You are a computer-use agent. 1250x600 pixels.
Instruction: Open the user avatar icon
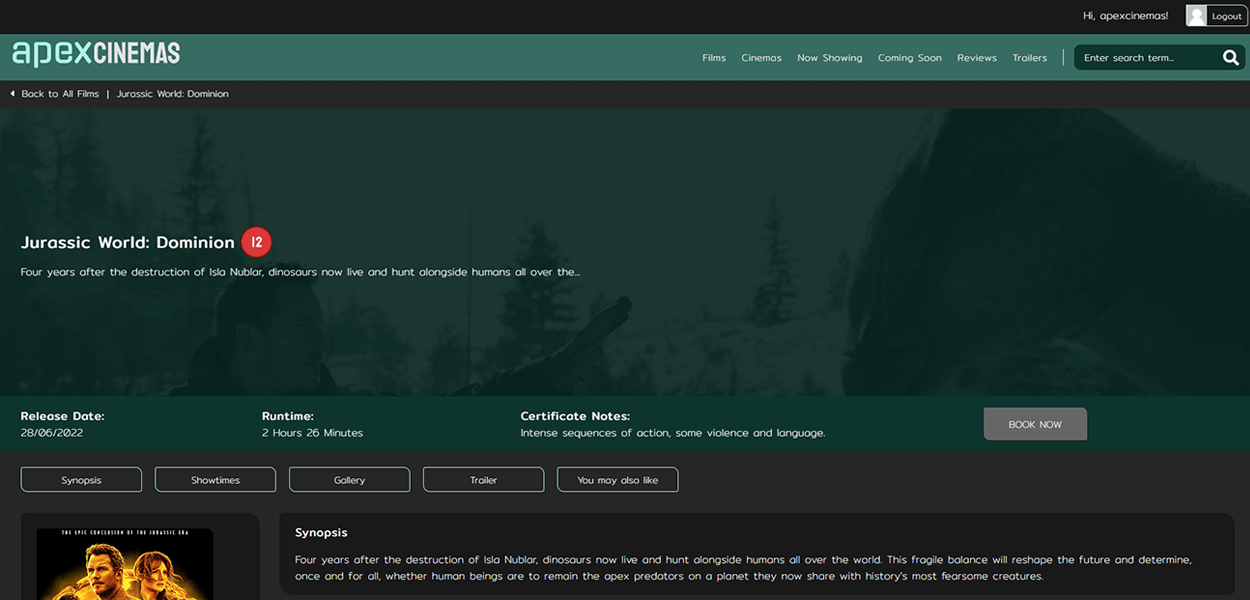click(1196, 15)
